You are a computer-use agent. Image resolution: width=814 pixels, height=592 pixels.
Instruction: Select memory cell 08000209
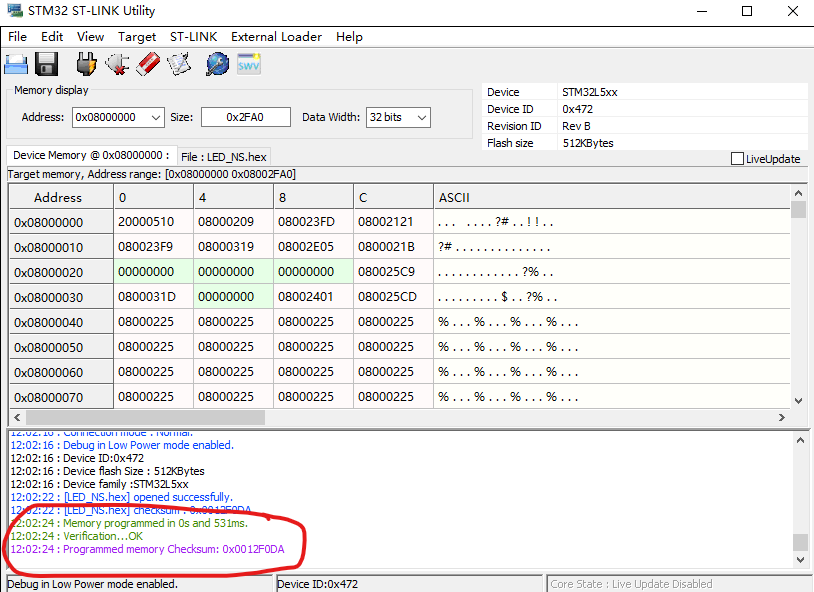pos(233,222)
